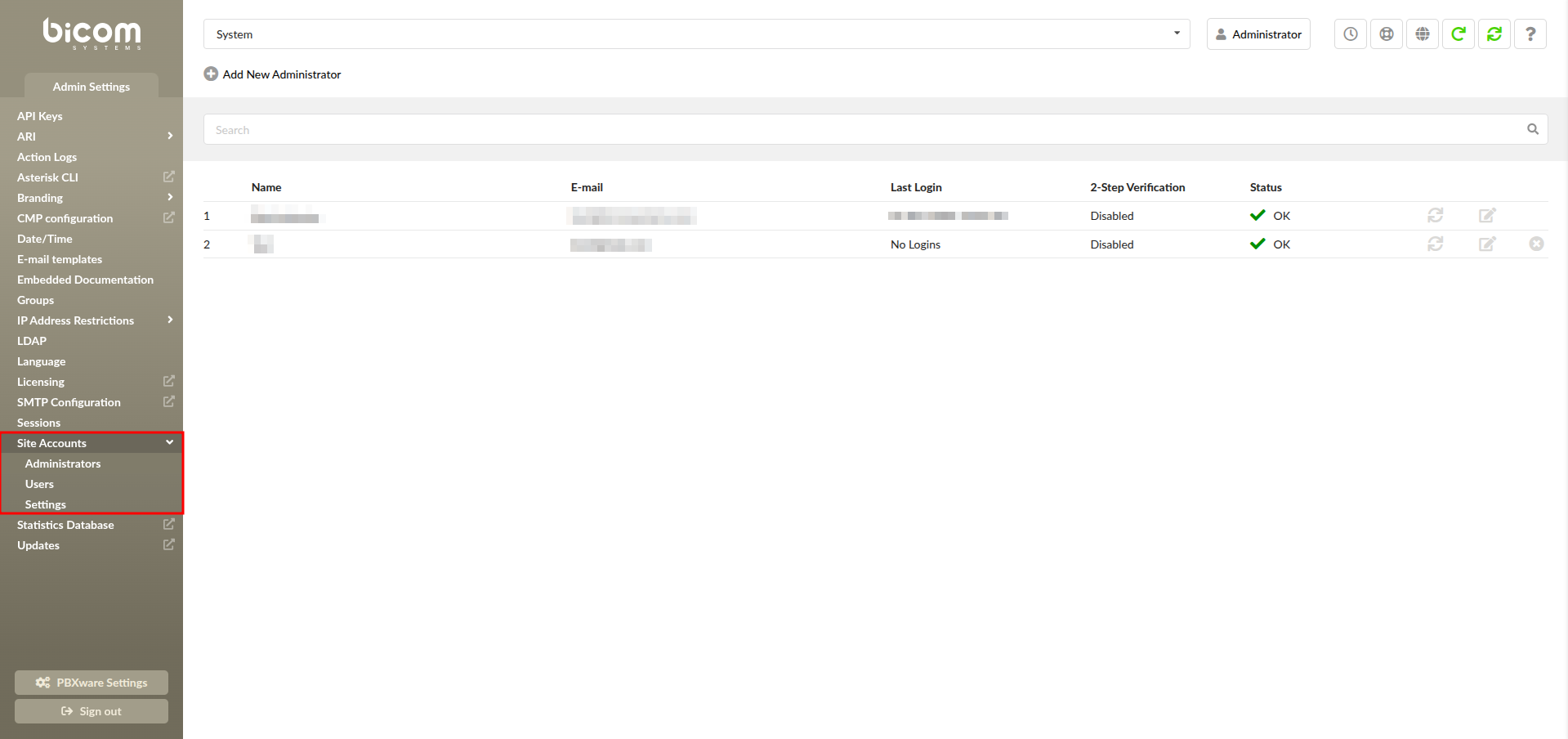
Task: Open E-mail templates in the sidebar
Action: (x=60, y=259)
